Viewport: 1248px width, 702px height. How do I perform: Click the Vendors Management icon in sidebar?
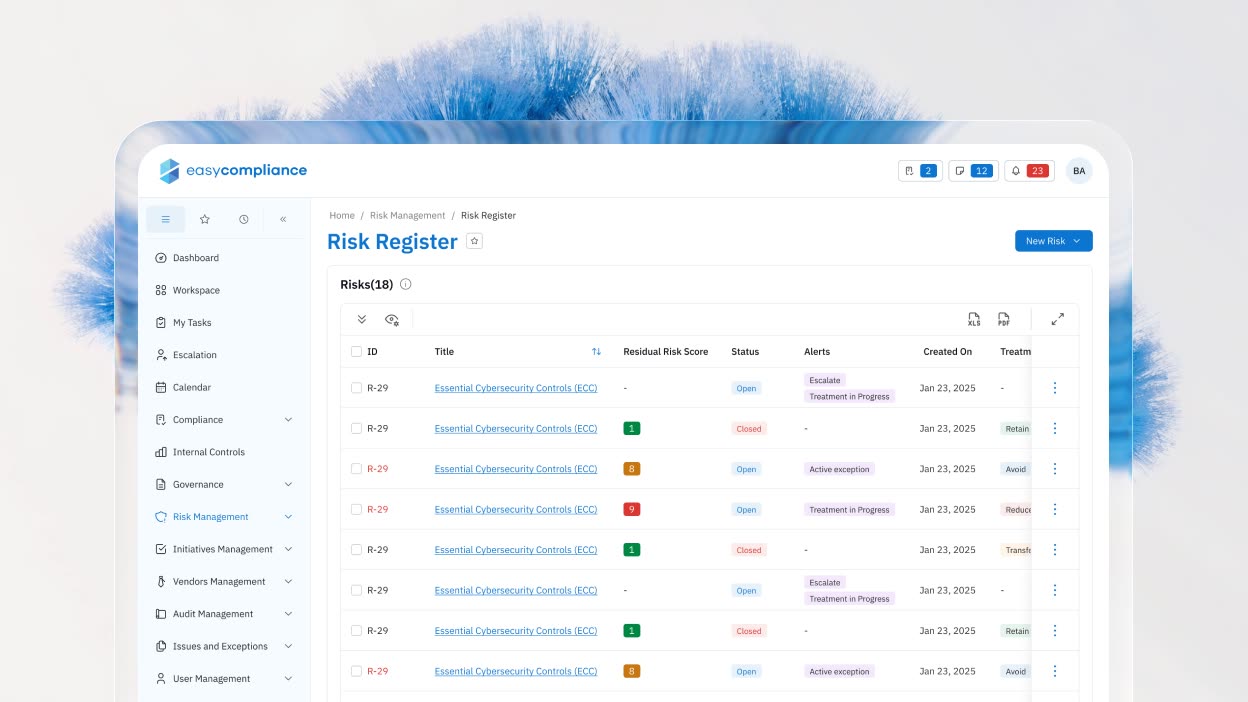click(161, 582)
